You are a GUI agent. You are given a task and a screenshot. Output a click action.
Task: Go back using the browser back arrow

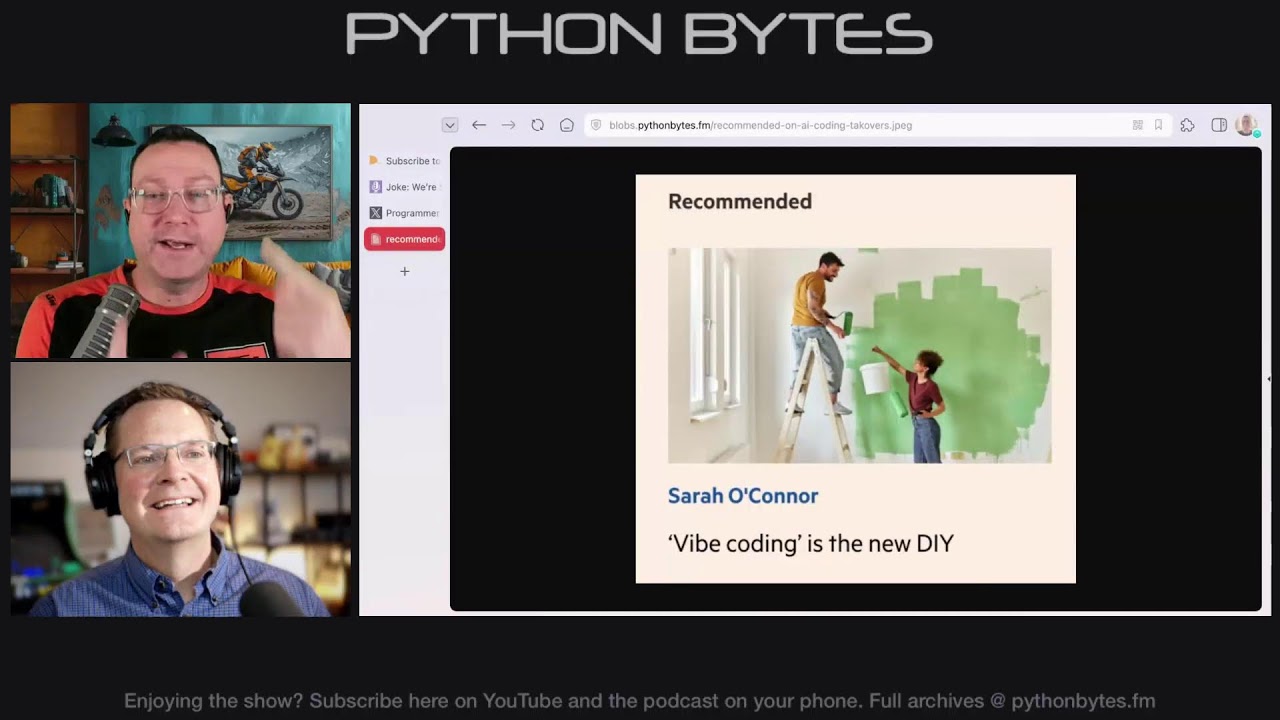[479, 125]
